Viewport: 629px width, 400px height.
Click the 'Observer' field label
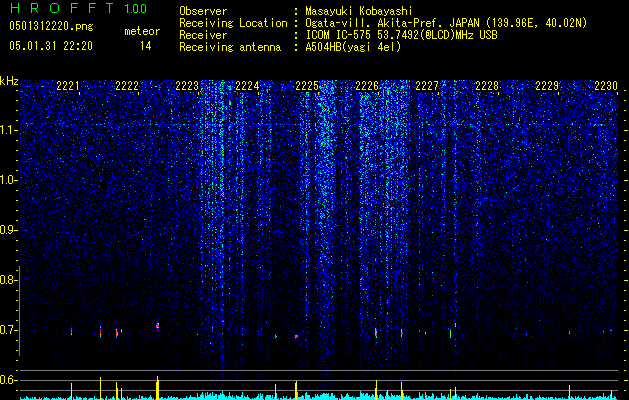203,11
